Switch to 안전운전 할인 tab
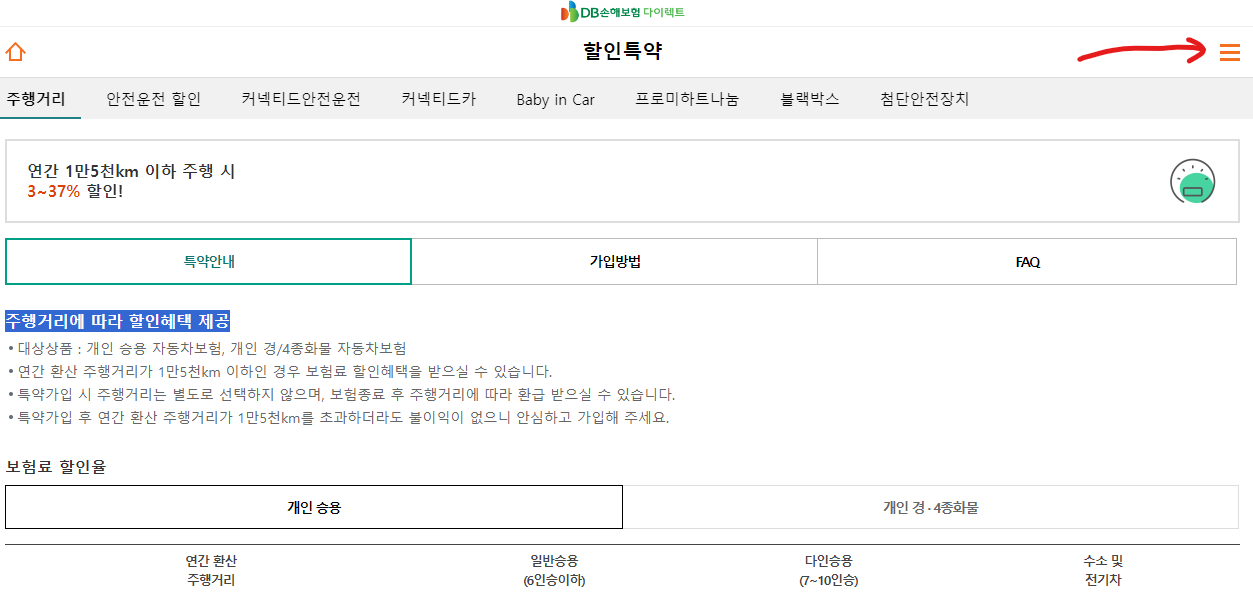 (154, 99)
